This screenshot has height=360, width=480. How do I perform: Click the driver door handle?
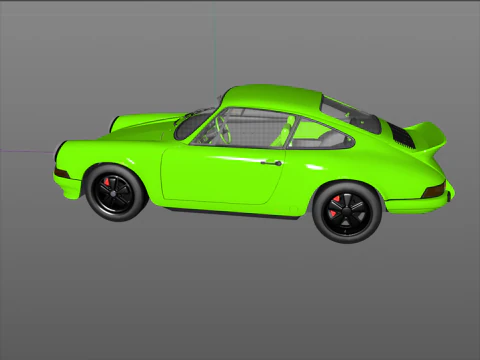pos(271,163)
